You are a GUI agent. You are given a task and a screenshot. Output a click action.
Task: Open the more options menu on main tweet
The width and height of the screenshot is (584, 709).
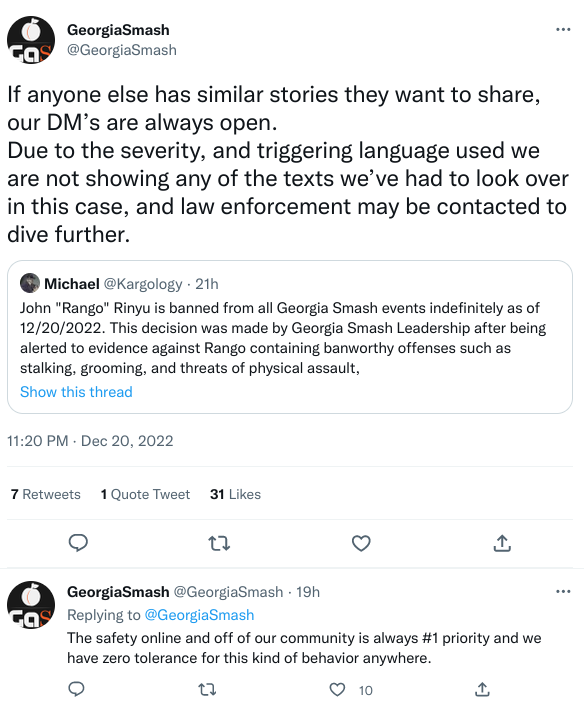[x=563, y=30]
